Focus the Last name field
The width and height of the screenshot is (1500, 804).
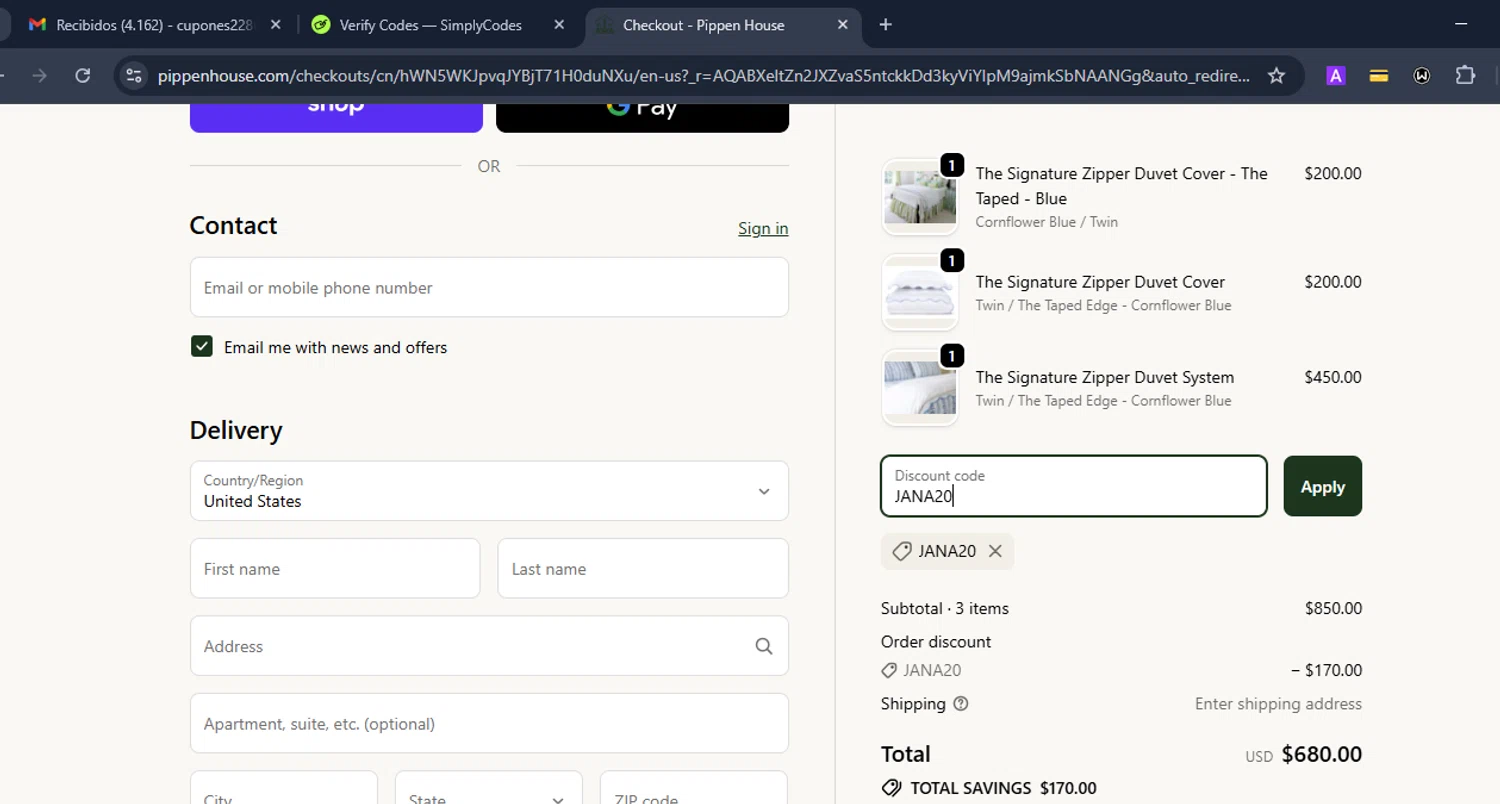click(643, 569)
